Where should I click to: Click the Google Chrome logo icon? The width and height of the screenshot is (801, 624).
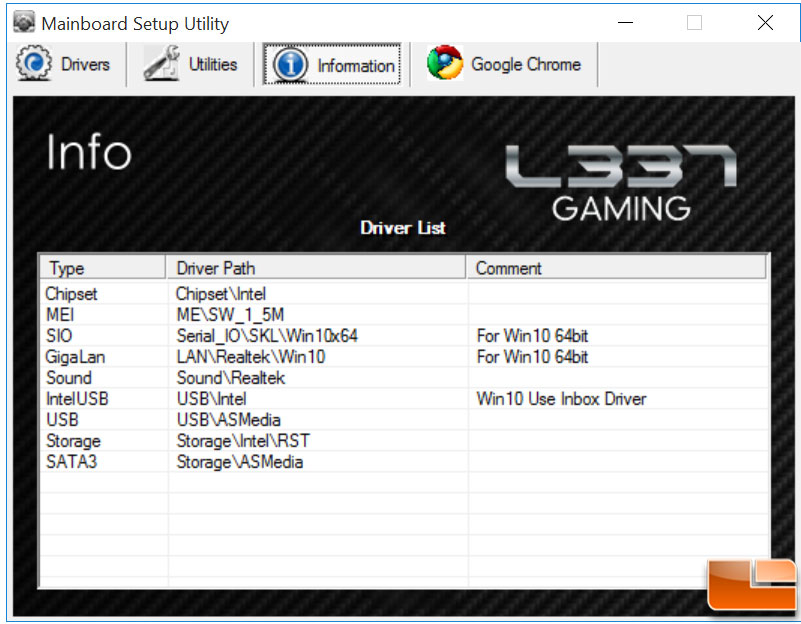(x=445, y=63)
